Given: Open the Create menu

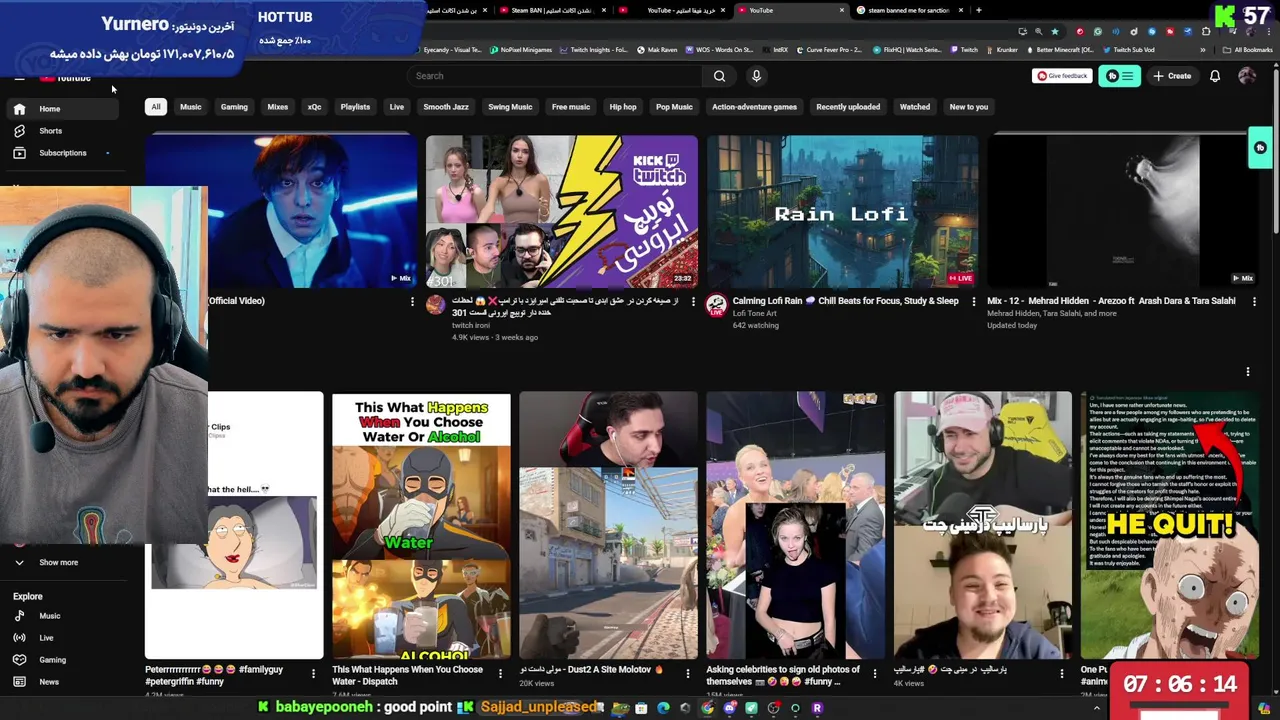Looking at the screenshot, I should [x=1172, y=76].
